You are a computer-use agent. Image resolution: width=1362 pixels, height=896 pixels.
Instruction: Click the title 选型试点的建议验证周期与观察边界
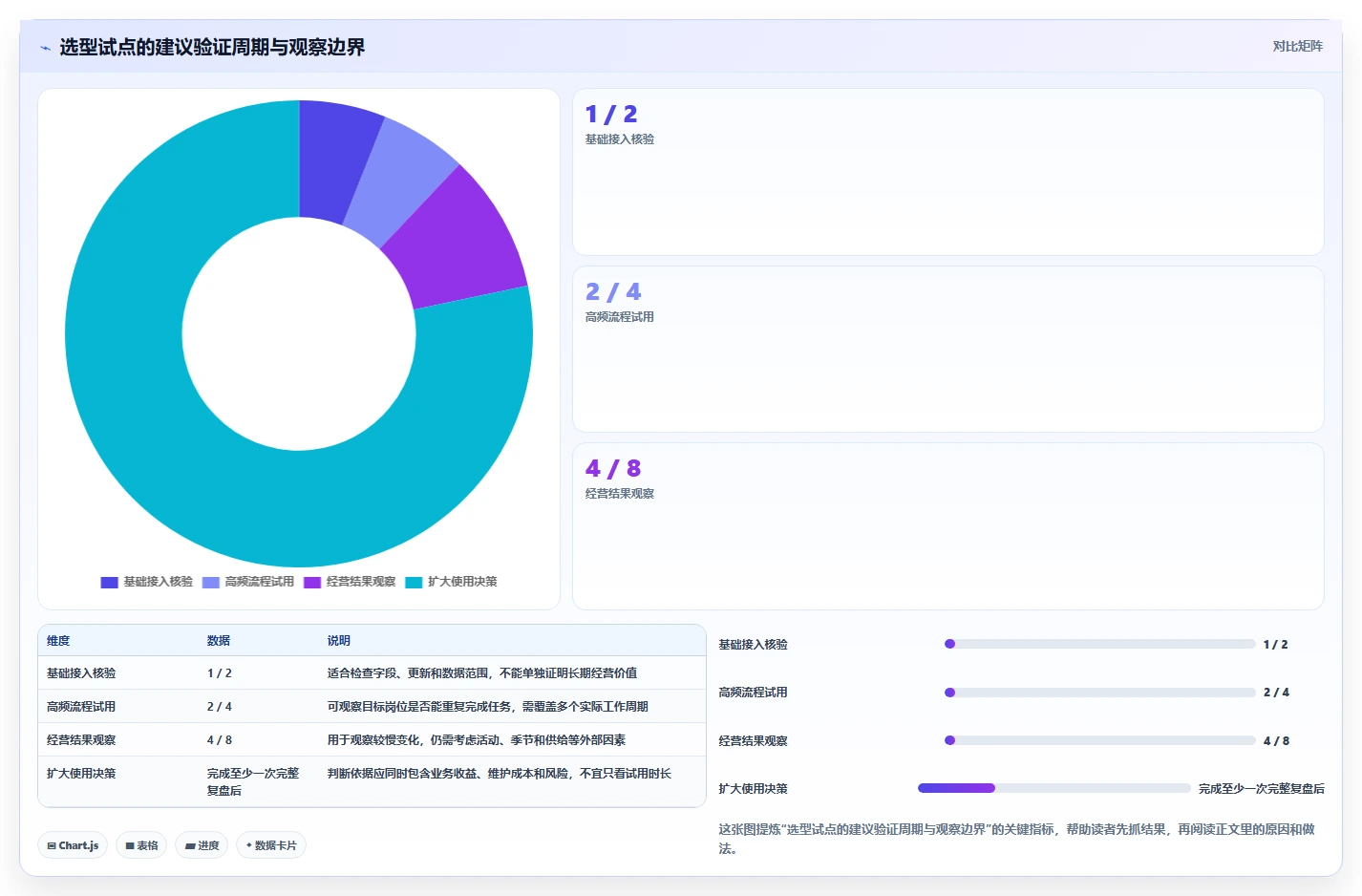[x=212, y=47]
